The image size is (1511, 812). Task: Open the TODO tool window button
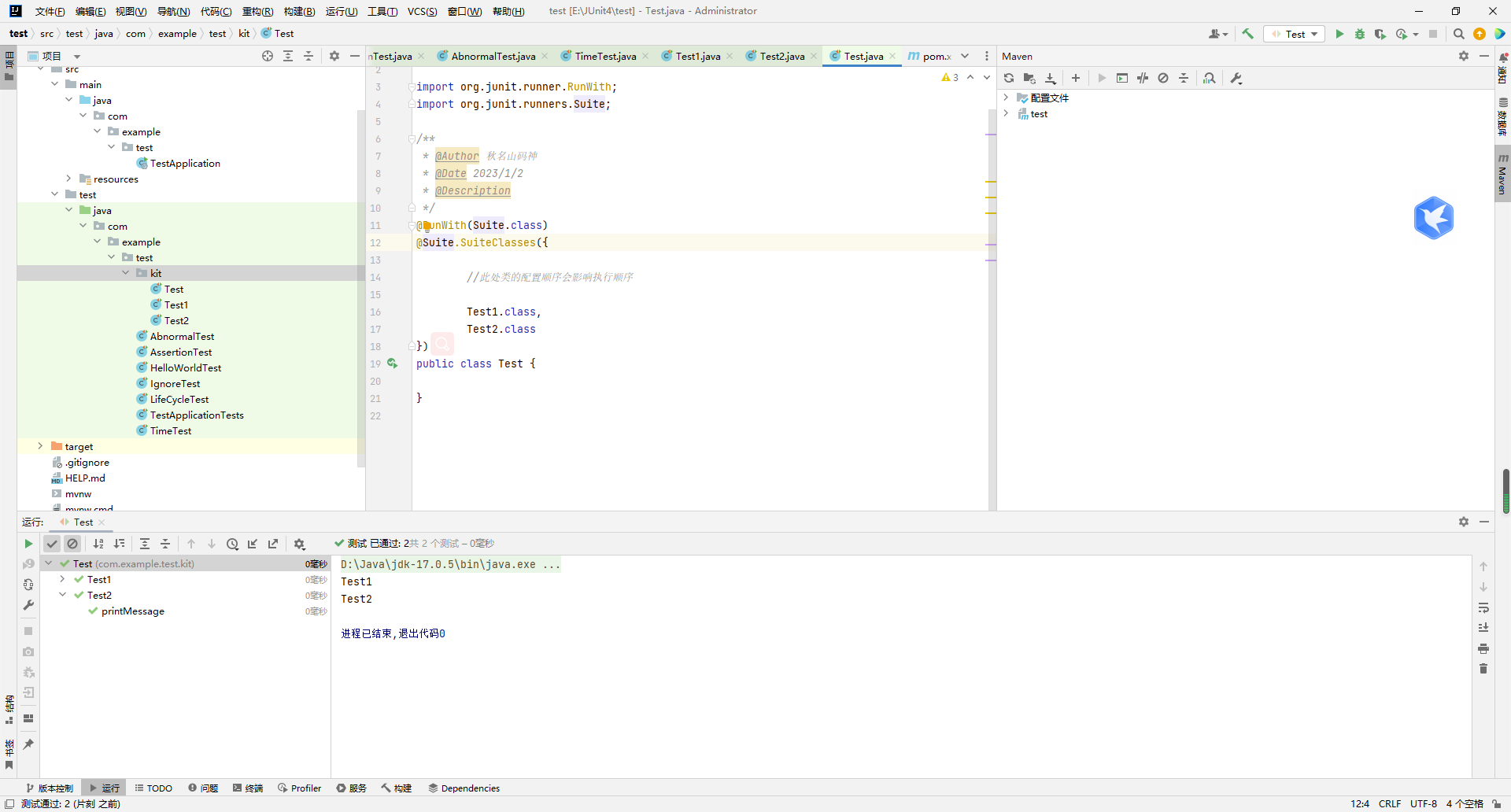(x=153, y=788)
